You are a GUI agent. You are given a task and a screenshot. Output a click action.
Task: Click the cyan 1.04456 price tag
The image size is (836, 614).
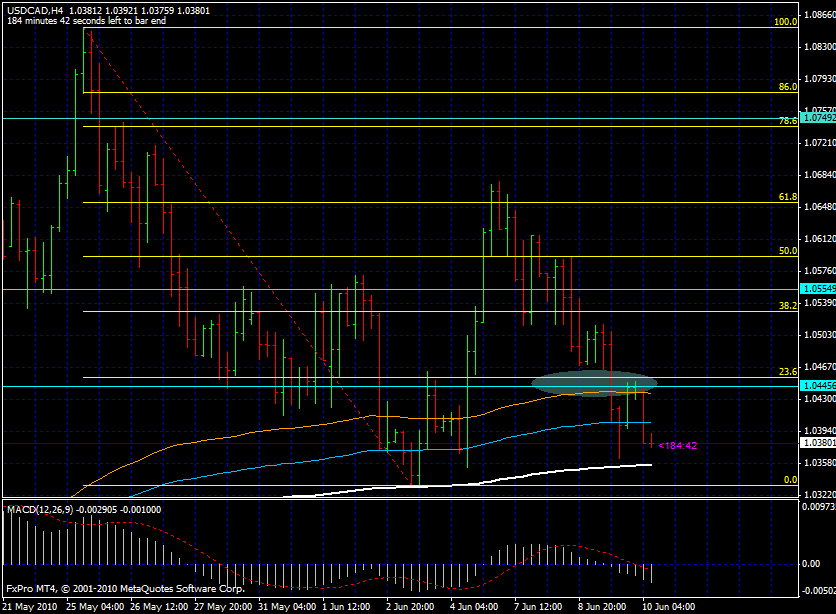coord(818,385)
